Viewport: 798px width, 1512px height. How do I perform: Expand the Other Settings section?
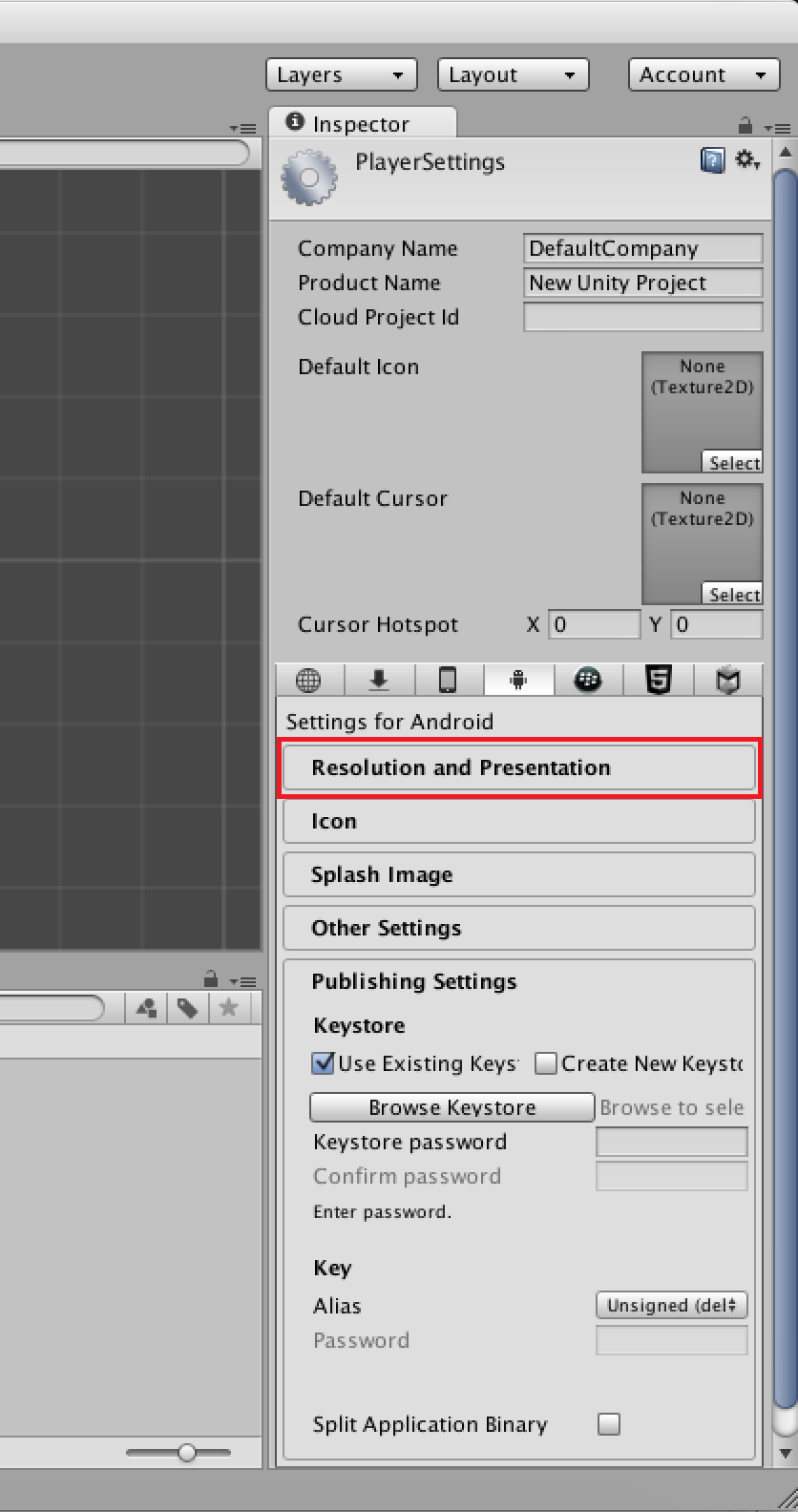point(519,928)
